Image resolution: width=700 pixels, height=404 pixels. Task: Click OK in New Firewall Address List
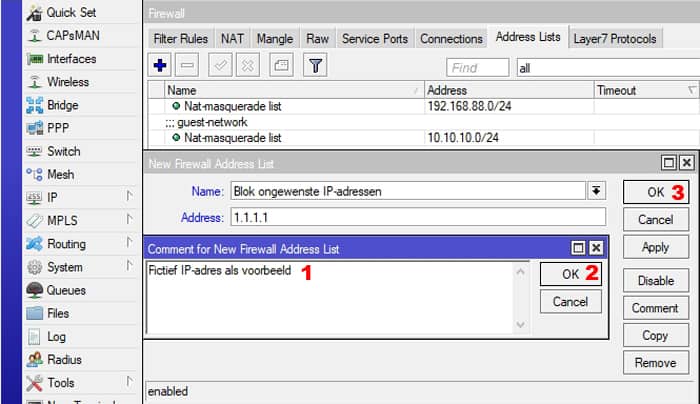pyautogui.click(x=656, y=192)
